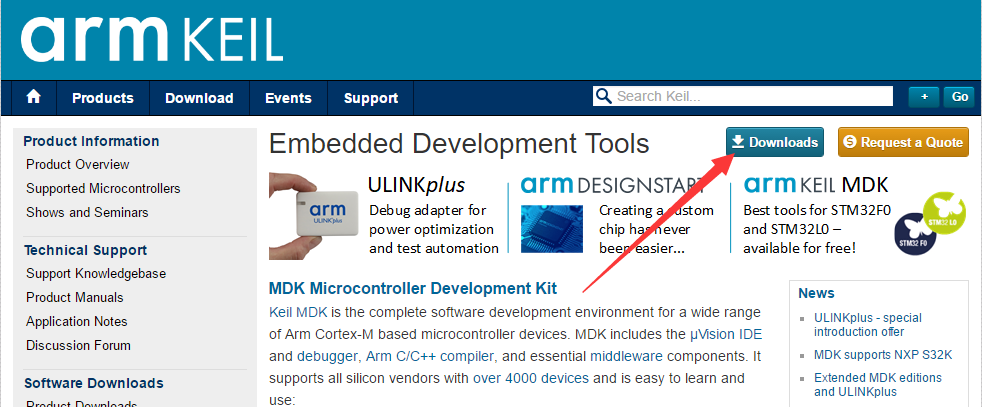Open the Events menu
The image size is (982, 407).
[288, 98]
